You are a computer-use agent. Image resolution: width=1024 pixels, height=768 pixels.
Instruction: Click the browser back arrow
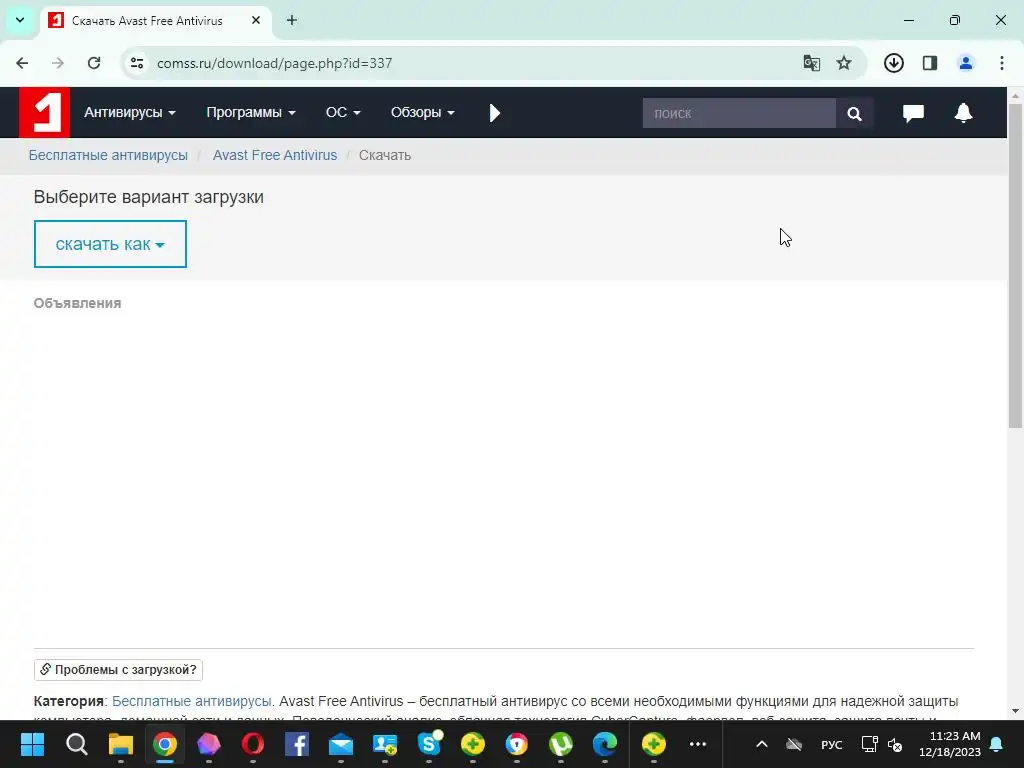[x=22, y=63]
